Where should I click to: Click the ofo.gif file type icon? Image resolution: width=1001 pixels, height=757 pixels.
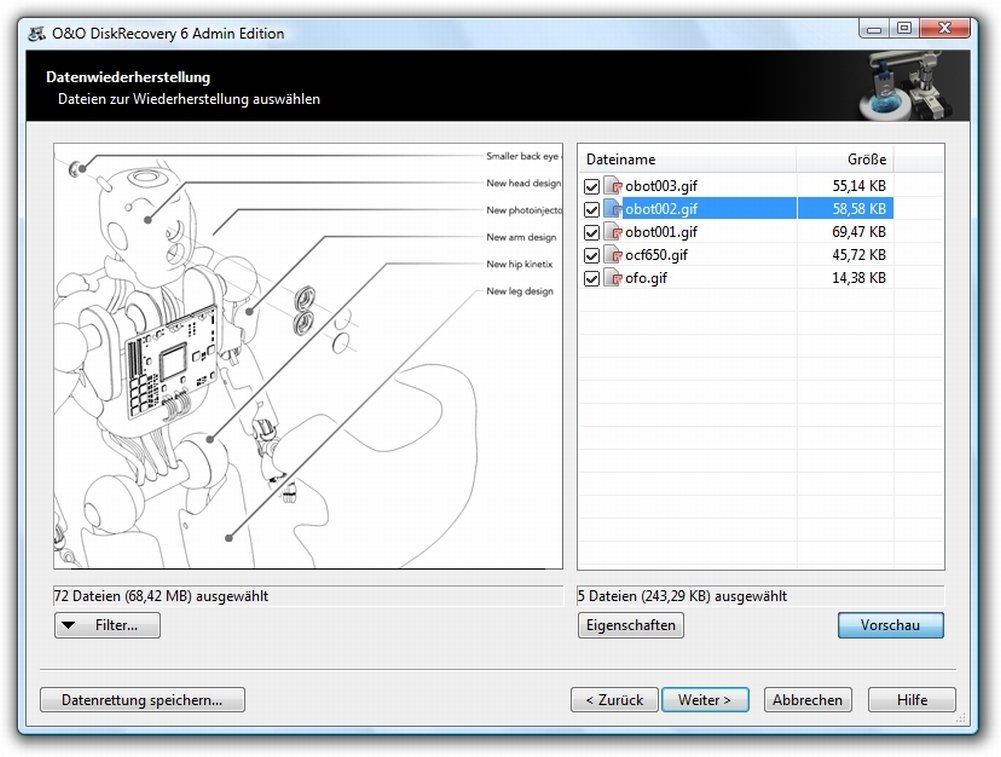point(613,278)
